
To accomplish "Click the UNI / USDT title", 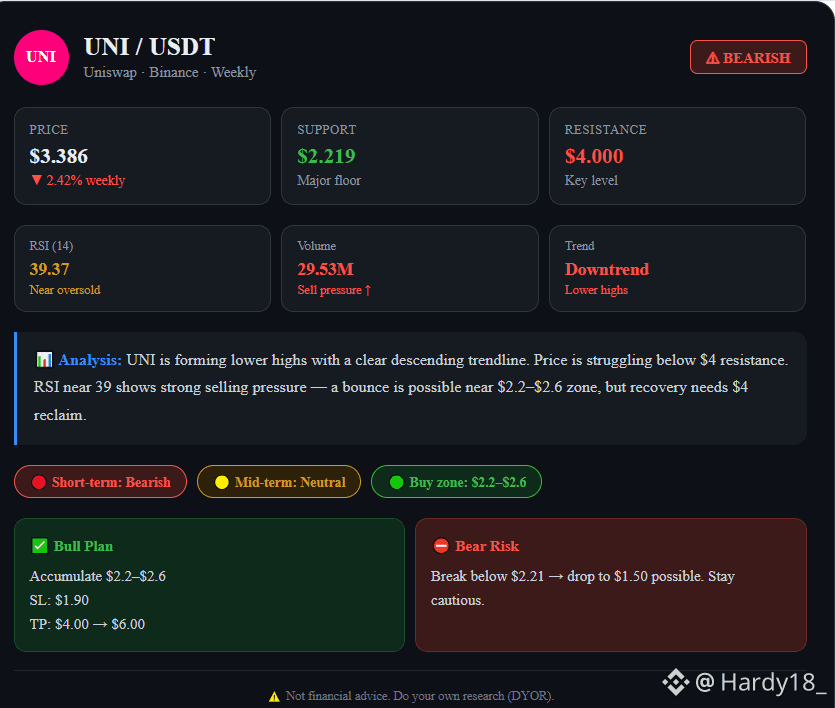I will [x=150, y=47].
